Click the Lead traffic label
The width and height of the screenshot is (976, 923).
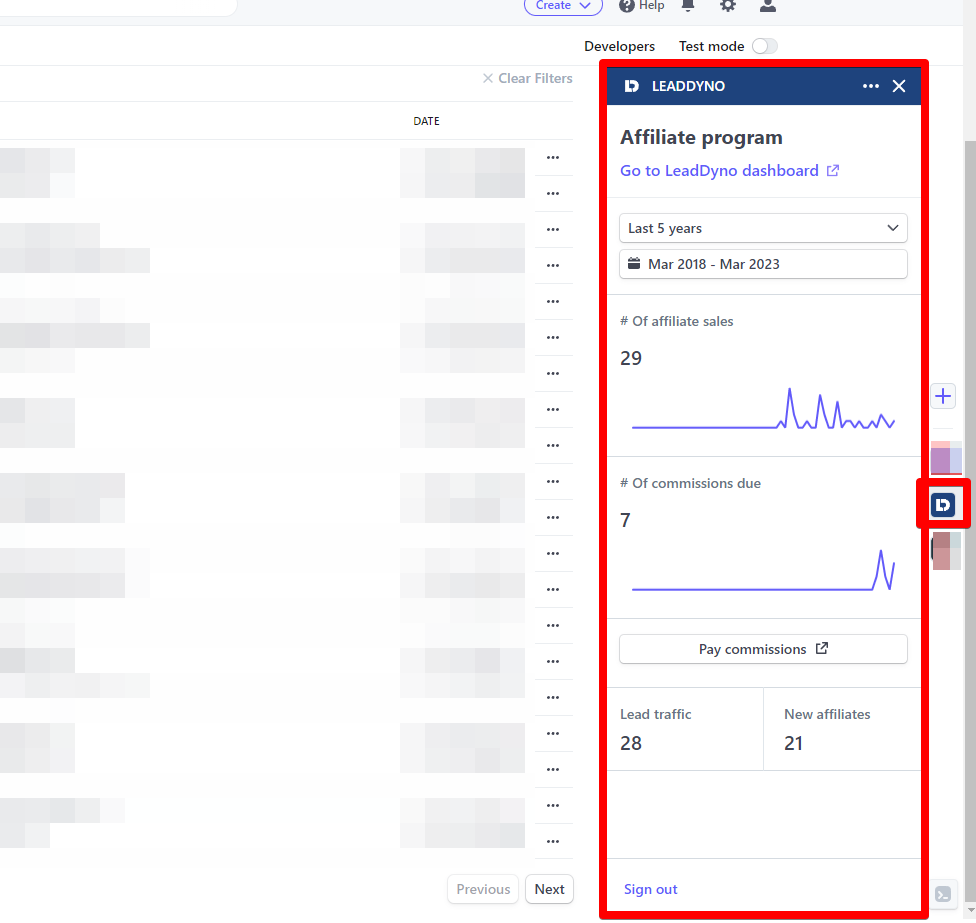click(x=655, y=715)
